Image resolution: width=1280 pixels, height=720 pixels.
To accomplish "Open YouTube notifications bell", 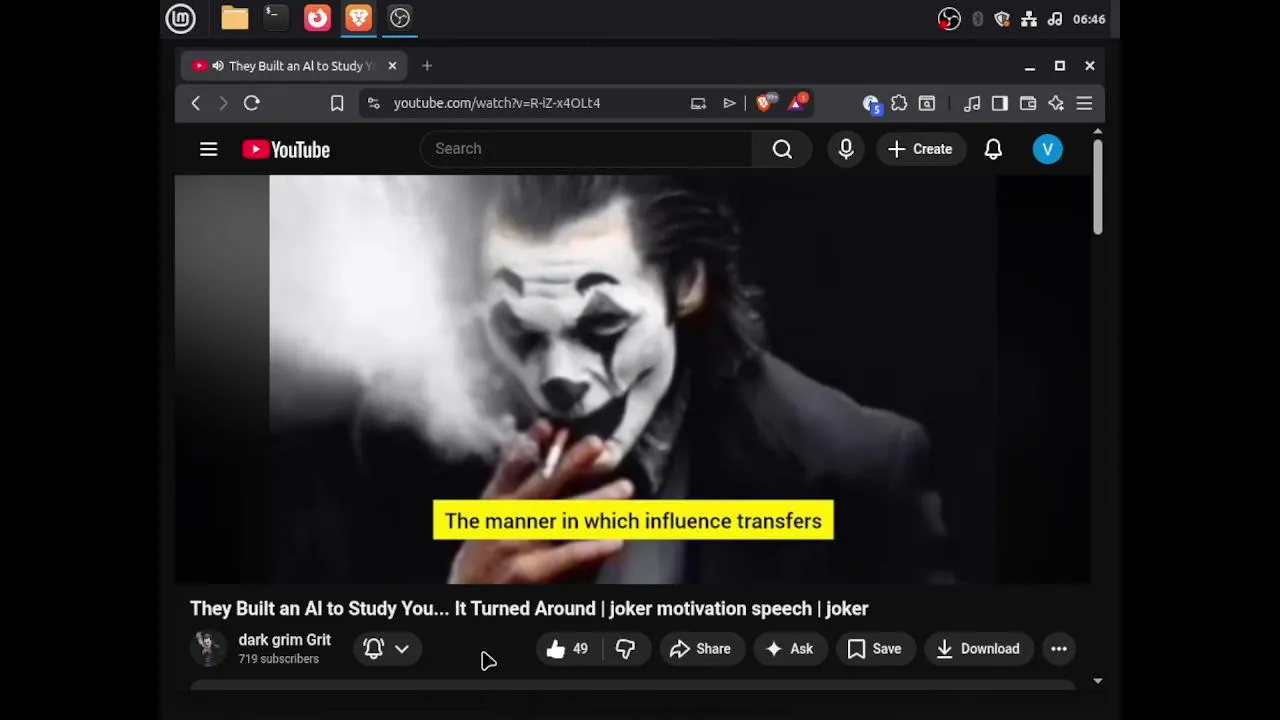I will (x=993, y=149).
